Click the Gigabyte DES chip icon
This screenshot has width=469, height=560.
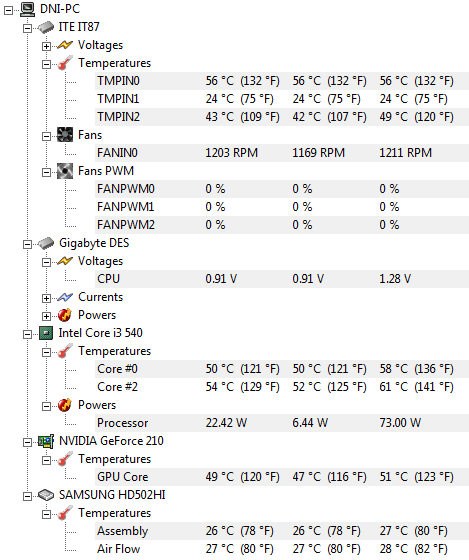(46, 243)
